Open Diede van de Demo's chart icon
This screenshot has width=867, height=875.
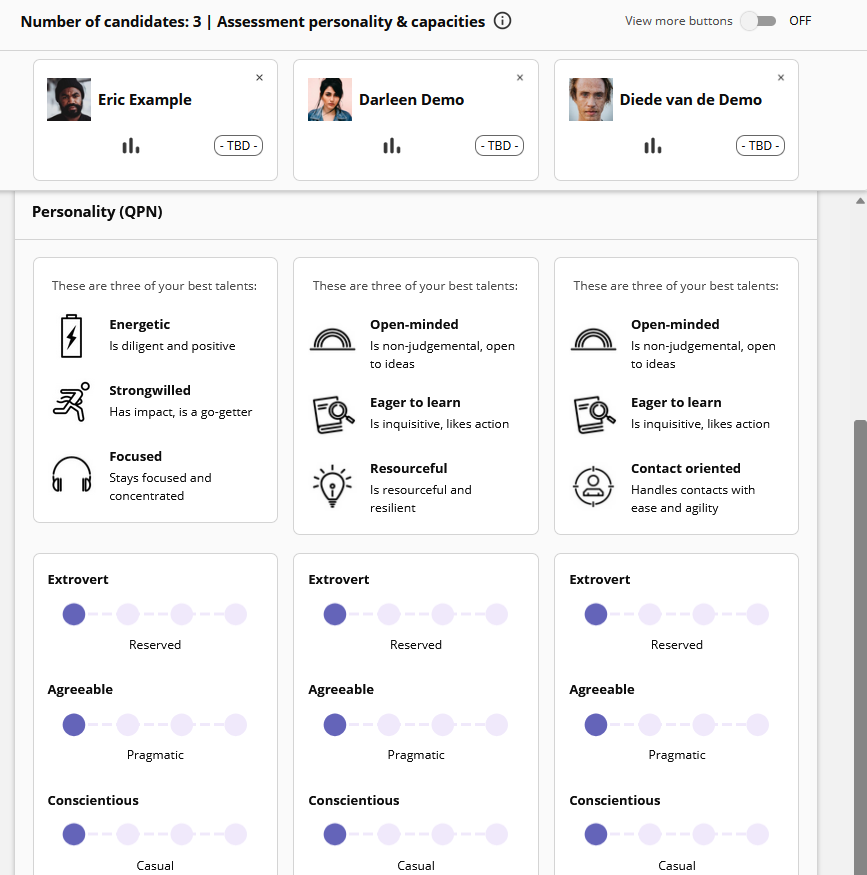click(x=653, y=146)
